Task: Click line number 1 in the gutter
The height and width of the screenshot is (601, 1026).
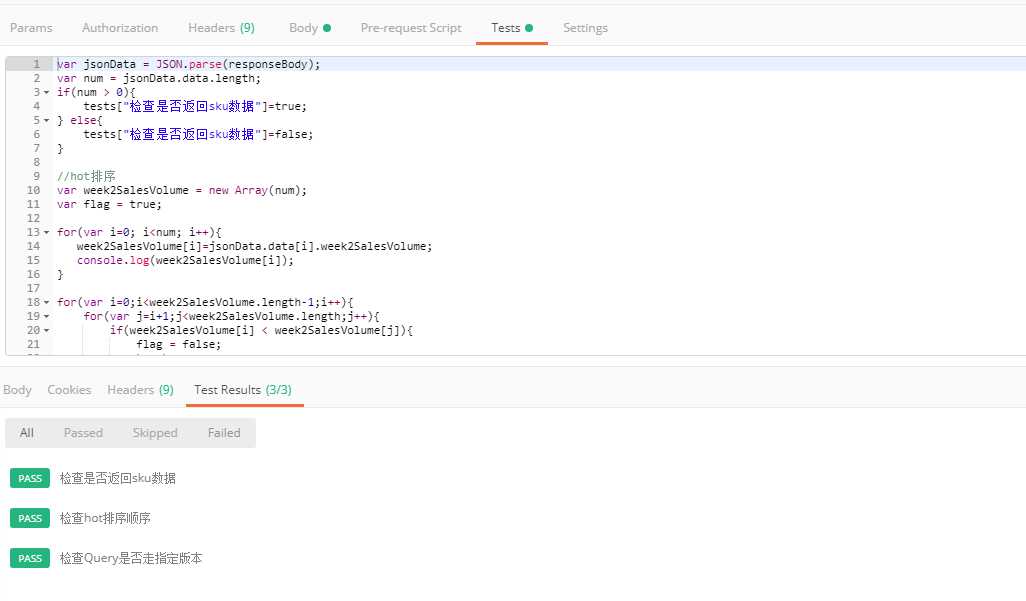Action: tap(37, 64)
